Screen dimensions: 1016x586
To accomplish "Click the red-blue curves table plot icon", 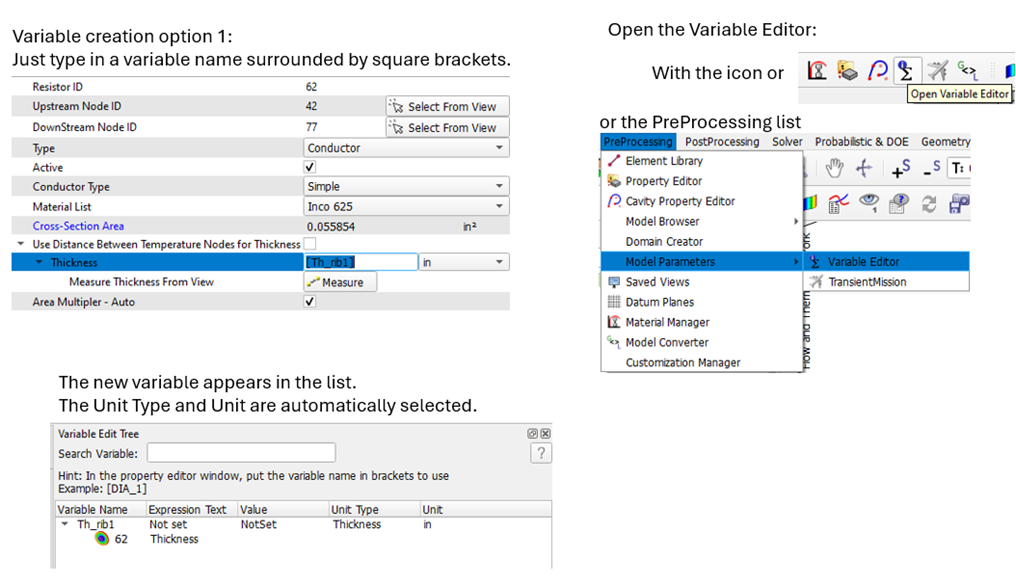I will point(838,204).
